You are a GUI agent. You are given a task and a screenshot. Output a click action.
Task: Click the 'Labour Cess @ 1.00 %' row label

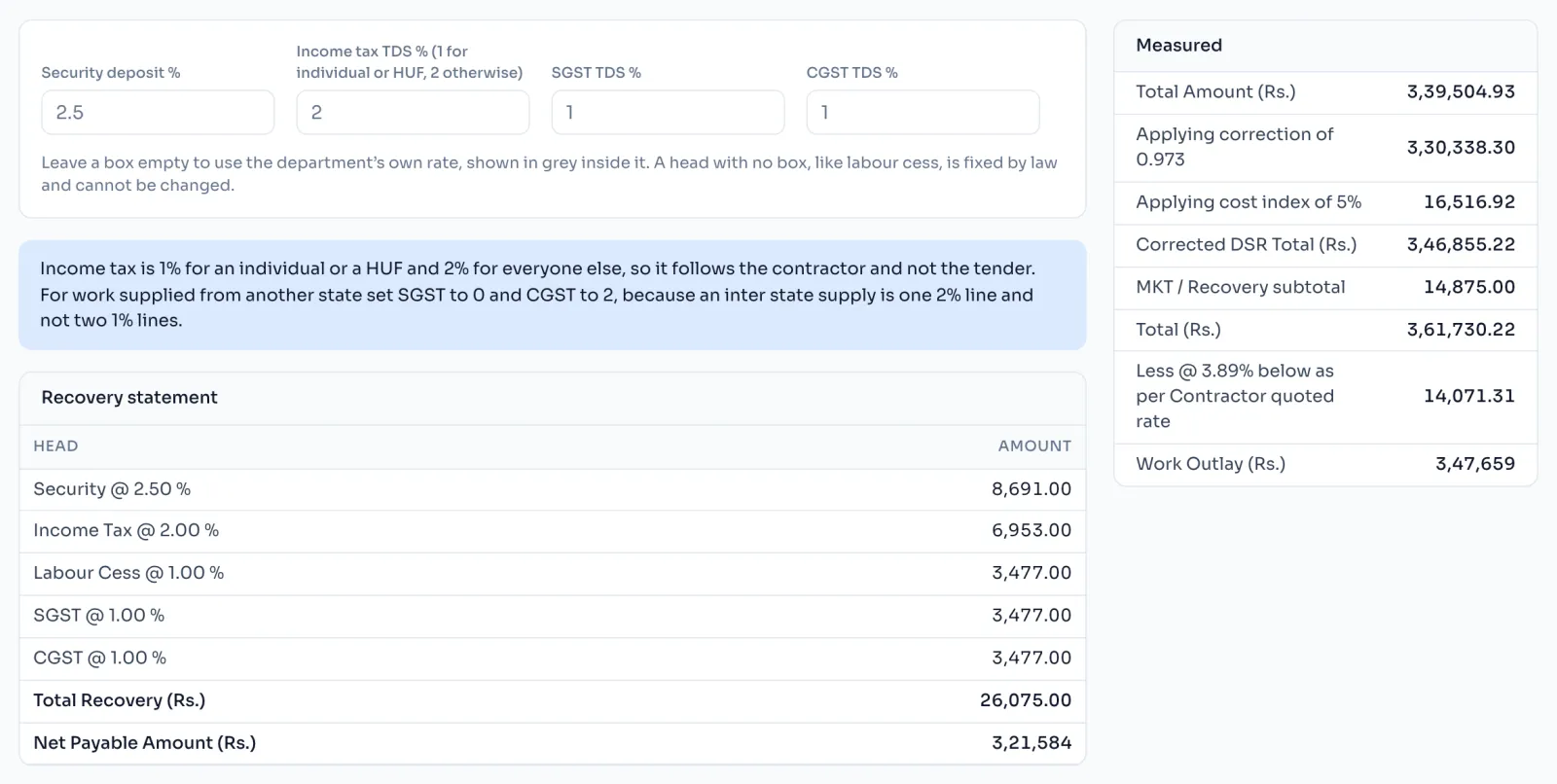[128, 573]
